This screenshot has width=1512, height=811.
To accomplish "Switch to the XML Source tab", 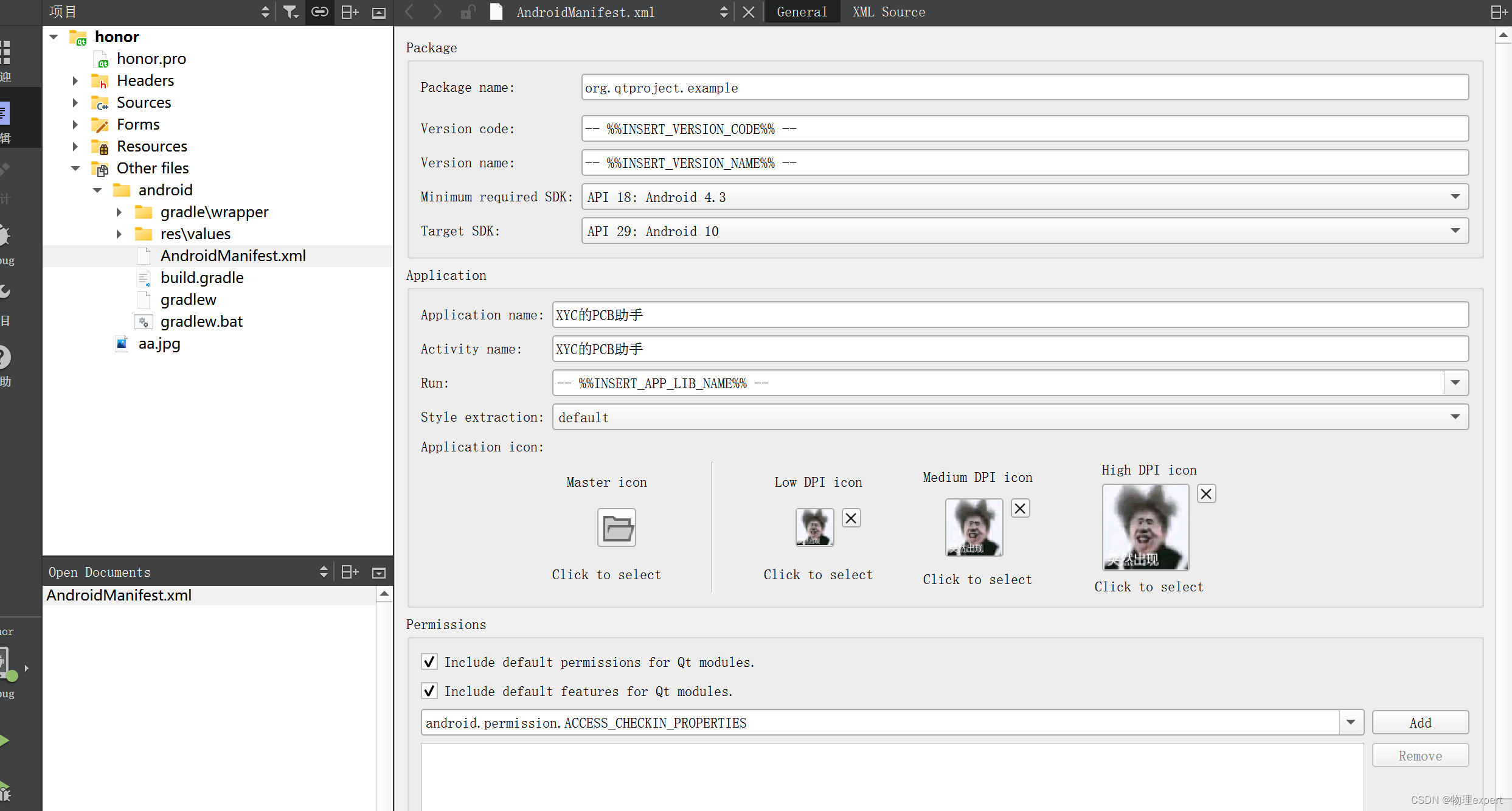I will coord(888,12).
